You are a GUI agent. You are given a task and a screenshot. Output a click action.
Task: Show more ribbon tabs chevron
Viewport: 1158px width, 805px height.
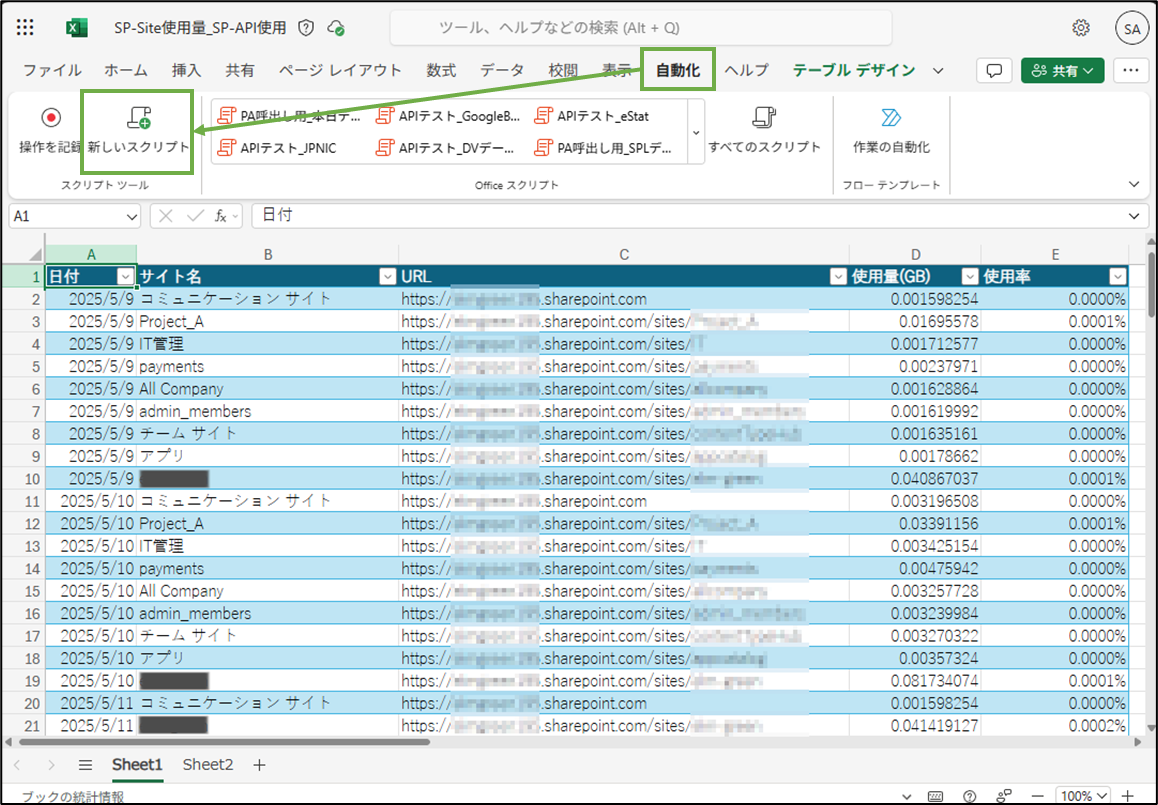[x=938, y=71]
